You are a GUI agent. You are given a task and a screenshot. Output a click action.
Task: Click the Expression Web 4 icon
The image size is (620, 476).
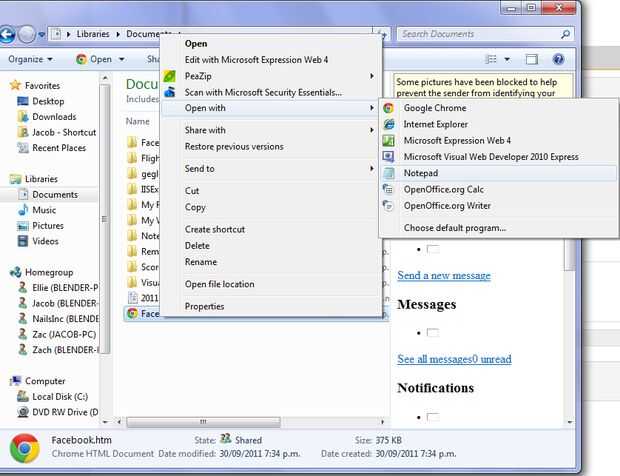388,140
